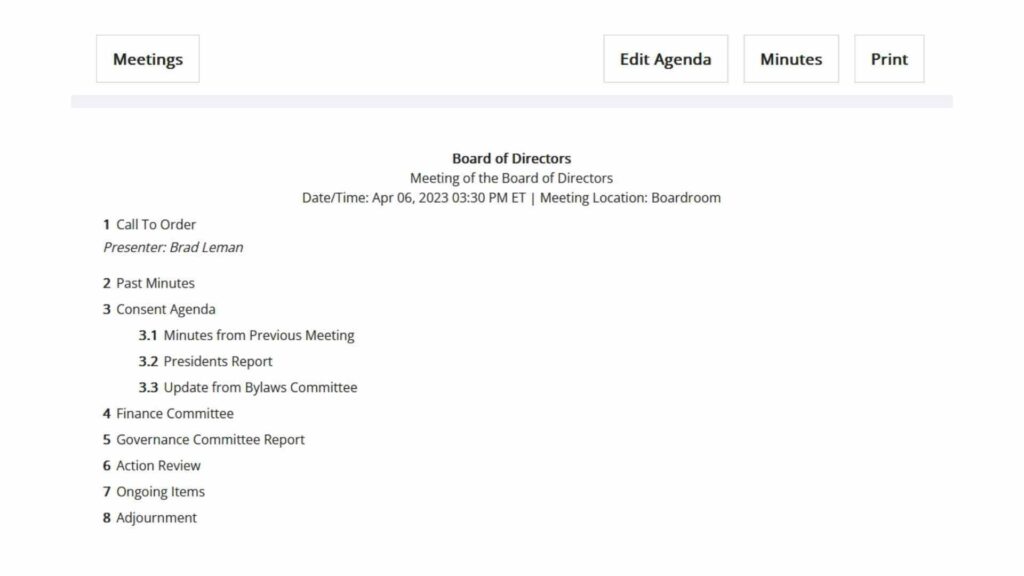Click Presenter Brad Leman name
Image resolution: width=1024 pixels, height=576 pixels.
[x=173, y=247]
